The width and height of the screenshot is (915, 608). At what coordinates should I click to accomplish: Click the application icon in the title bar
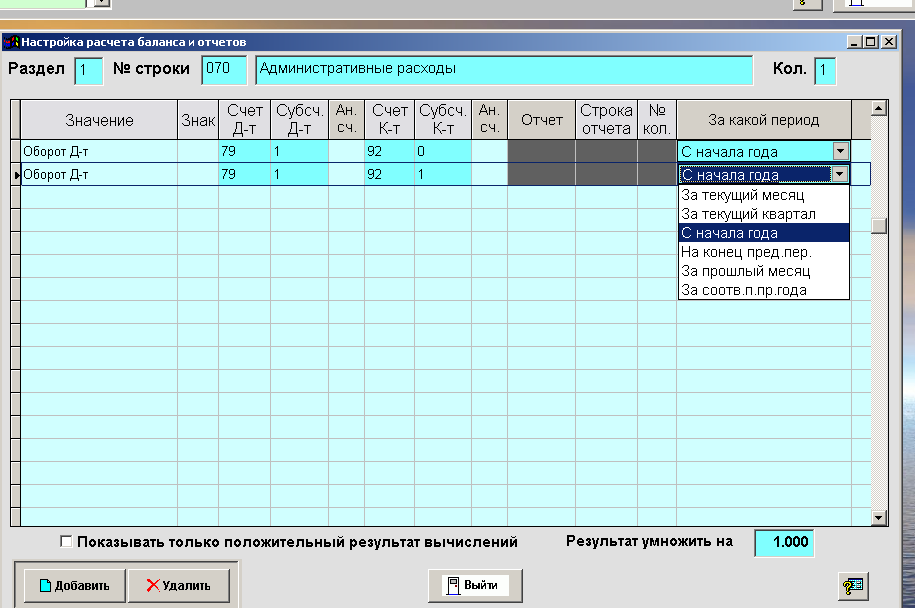pyautogui.click(x=11, y=42)
